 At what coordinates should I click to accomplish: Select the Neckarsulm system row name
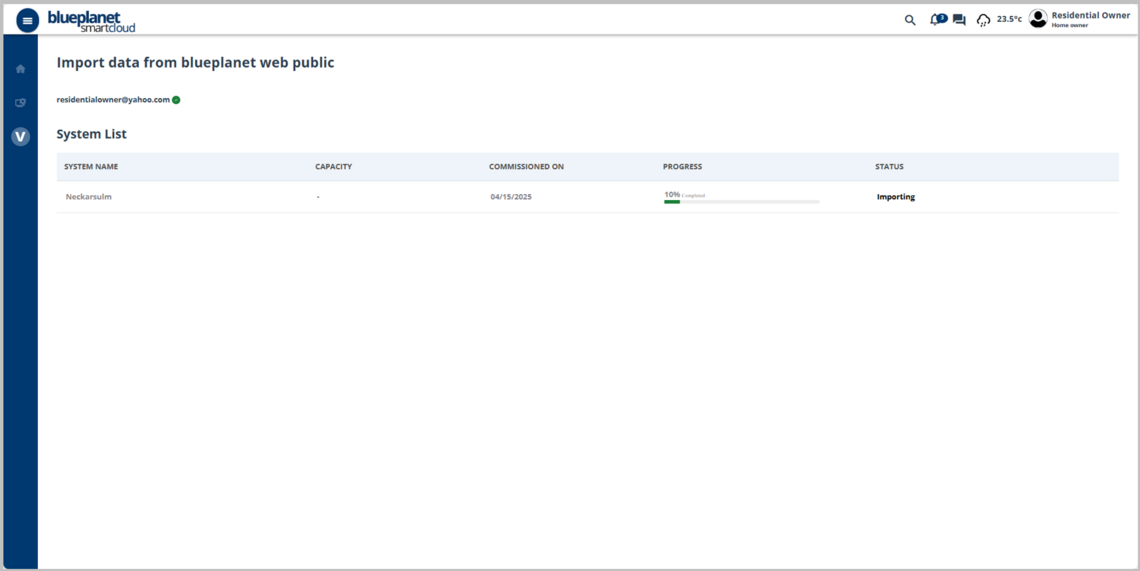tap(88, 197)
